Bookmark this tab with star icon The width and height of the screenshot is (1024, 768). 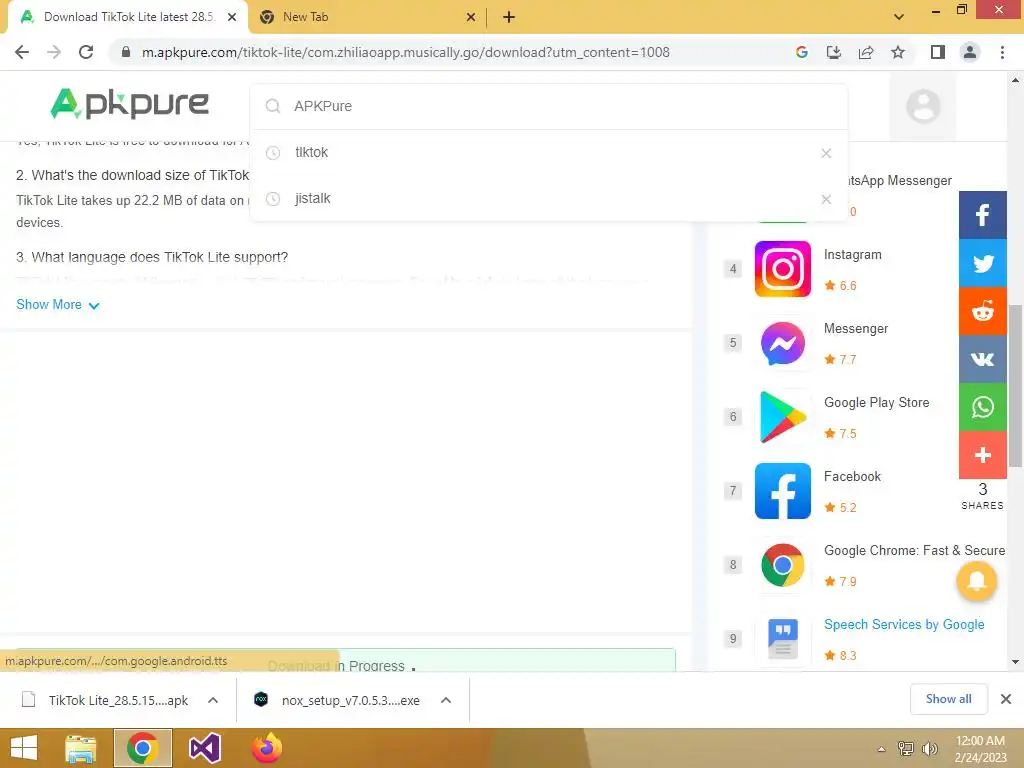(898, 52)
